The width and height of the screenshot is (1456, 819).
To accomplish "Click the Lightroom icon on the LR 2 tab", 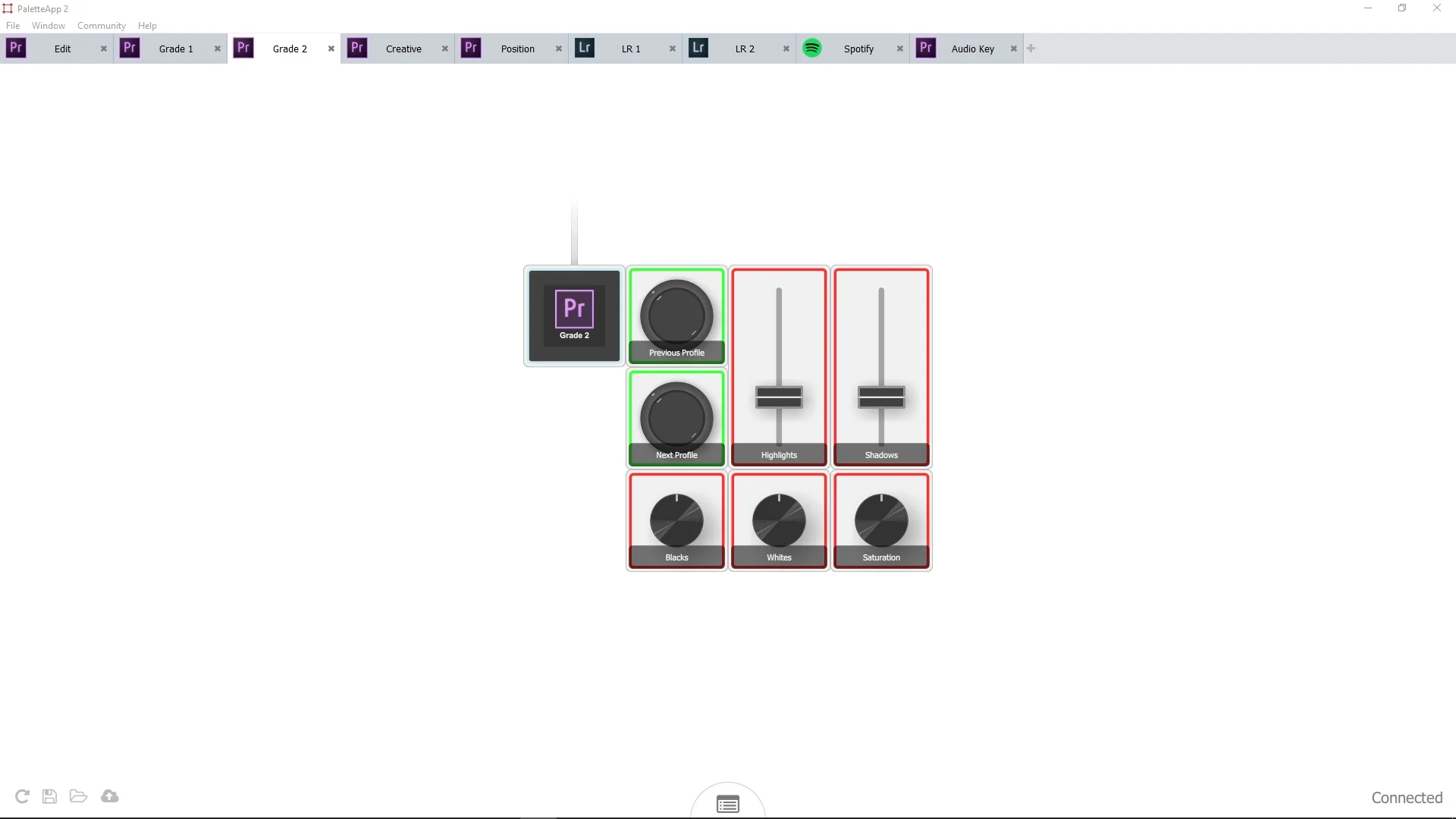I will tap(698, 48).
